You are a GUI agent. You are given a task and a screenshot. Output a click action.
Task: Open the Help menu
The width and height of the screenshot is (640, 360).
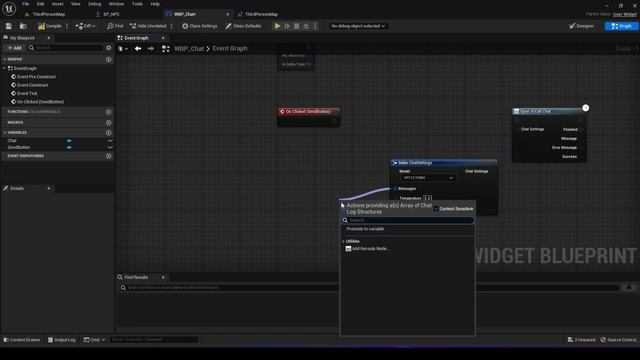coord(155,4)
